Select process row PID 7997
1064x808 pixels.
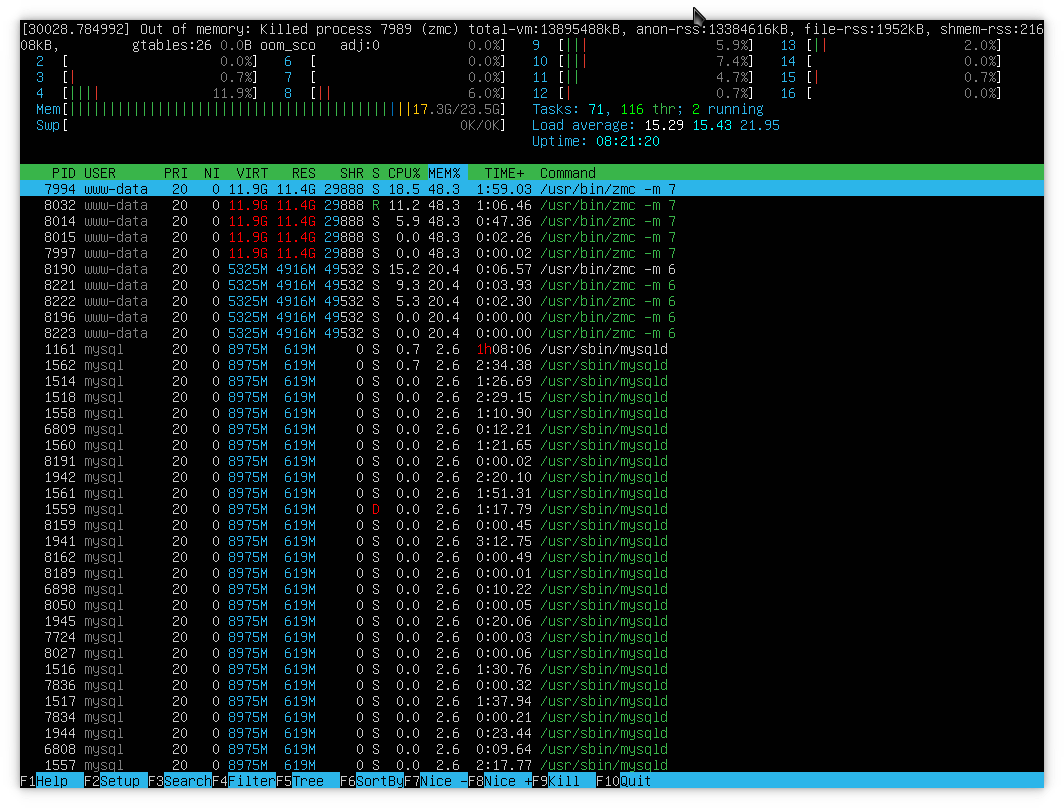point(532,253)
